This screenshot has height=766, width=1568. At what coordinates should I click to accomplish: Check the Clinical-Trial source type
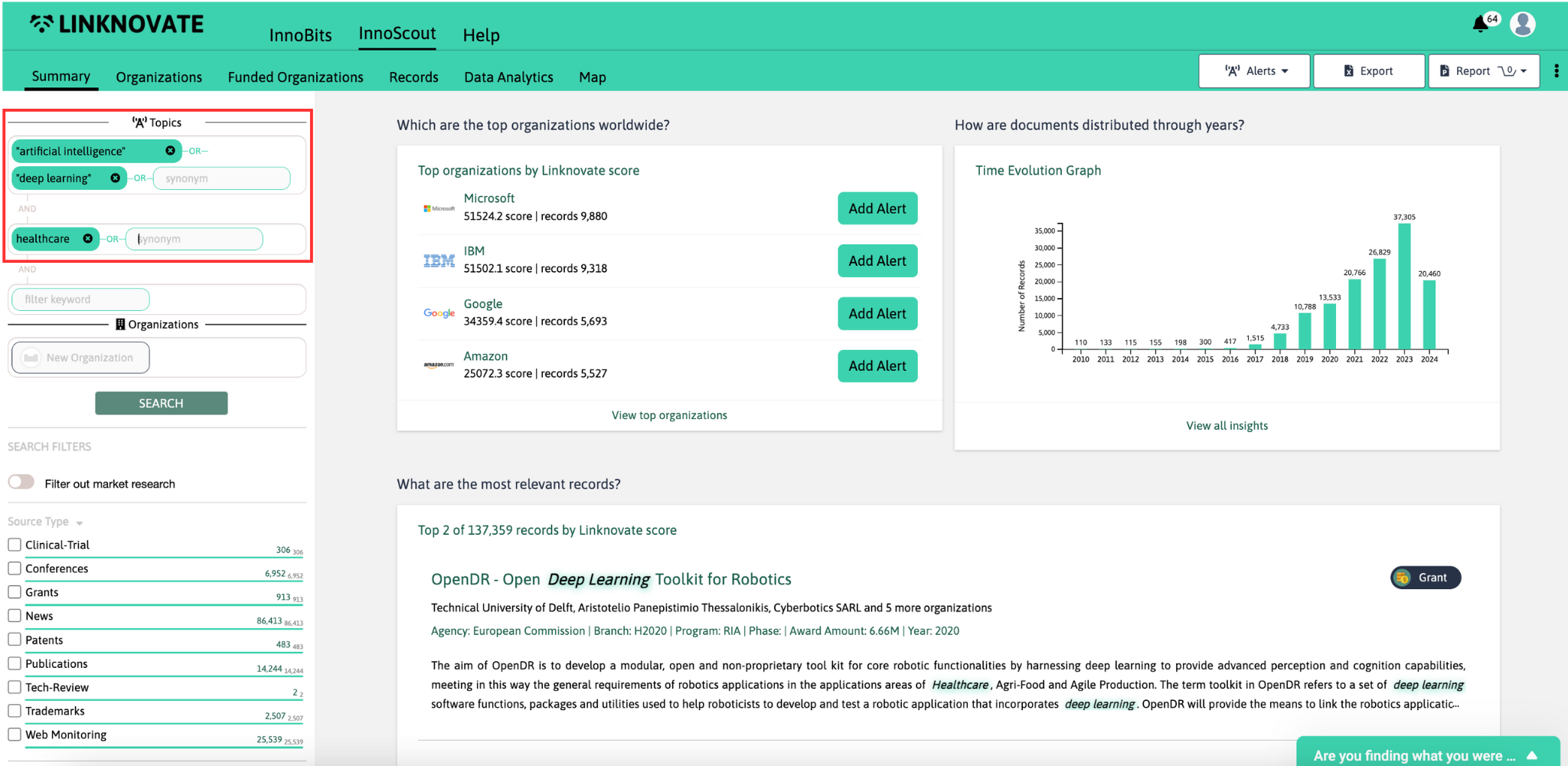coord(15,545)
